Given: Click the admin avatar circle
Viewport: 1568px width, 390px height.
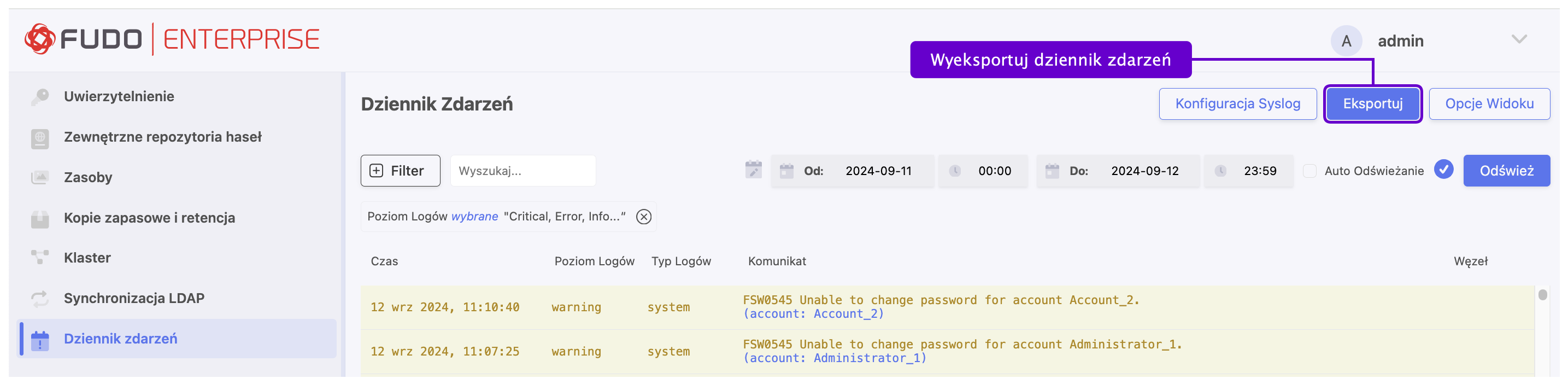Looking at the screenshot, I should pos(1346,41).
